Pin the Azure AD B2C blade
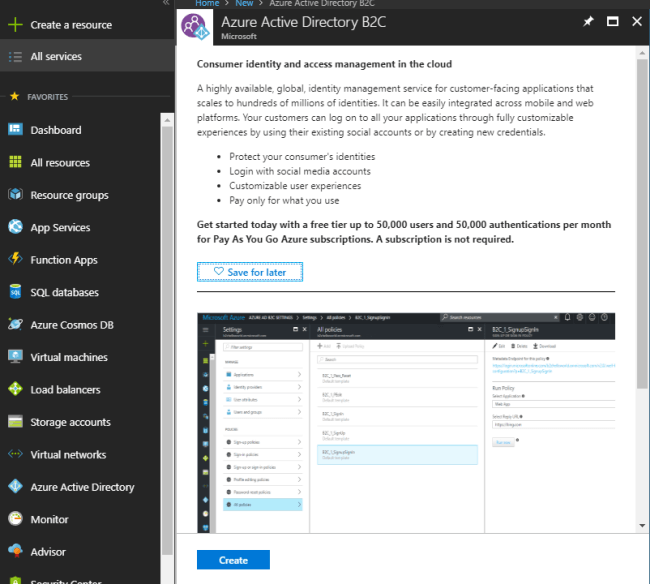This screenshot has width=650, height=584. point(588,21)
